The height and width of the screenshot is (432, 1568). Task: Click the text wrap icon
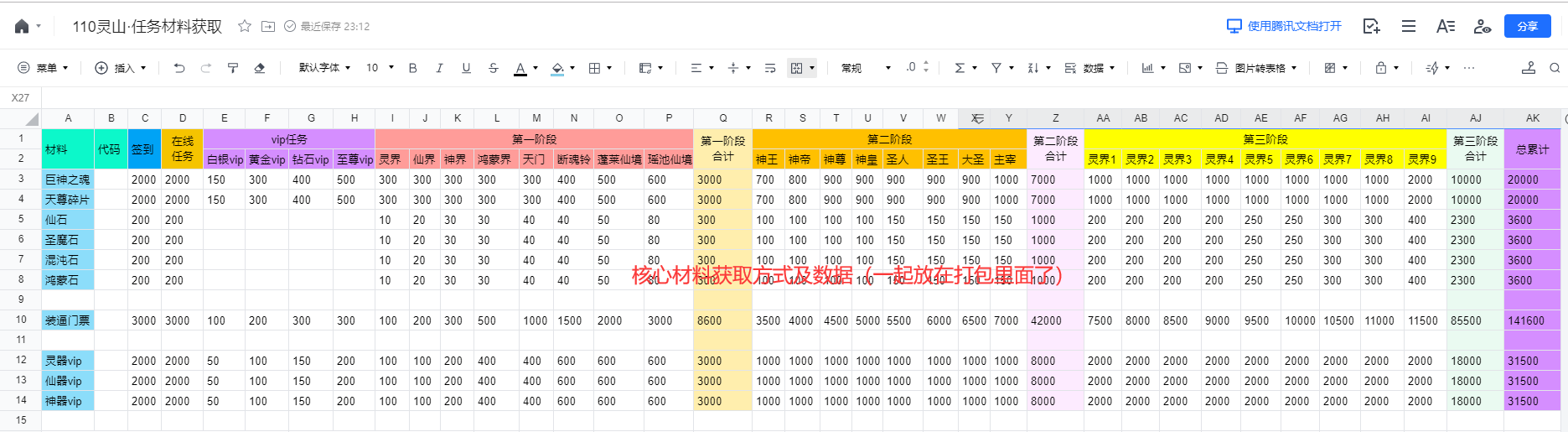click(770, 68)
